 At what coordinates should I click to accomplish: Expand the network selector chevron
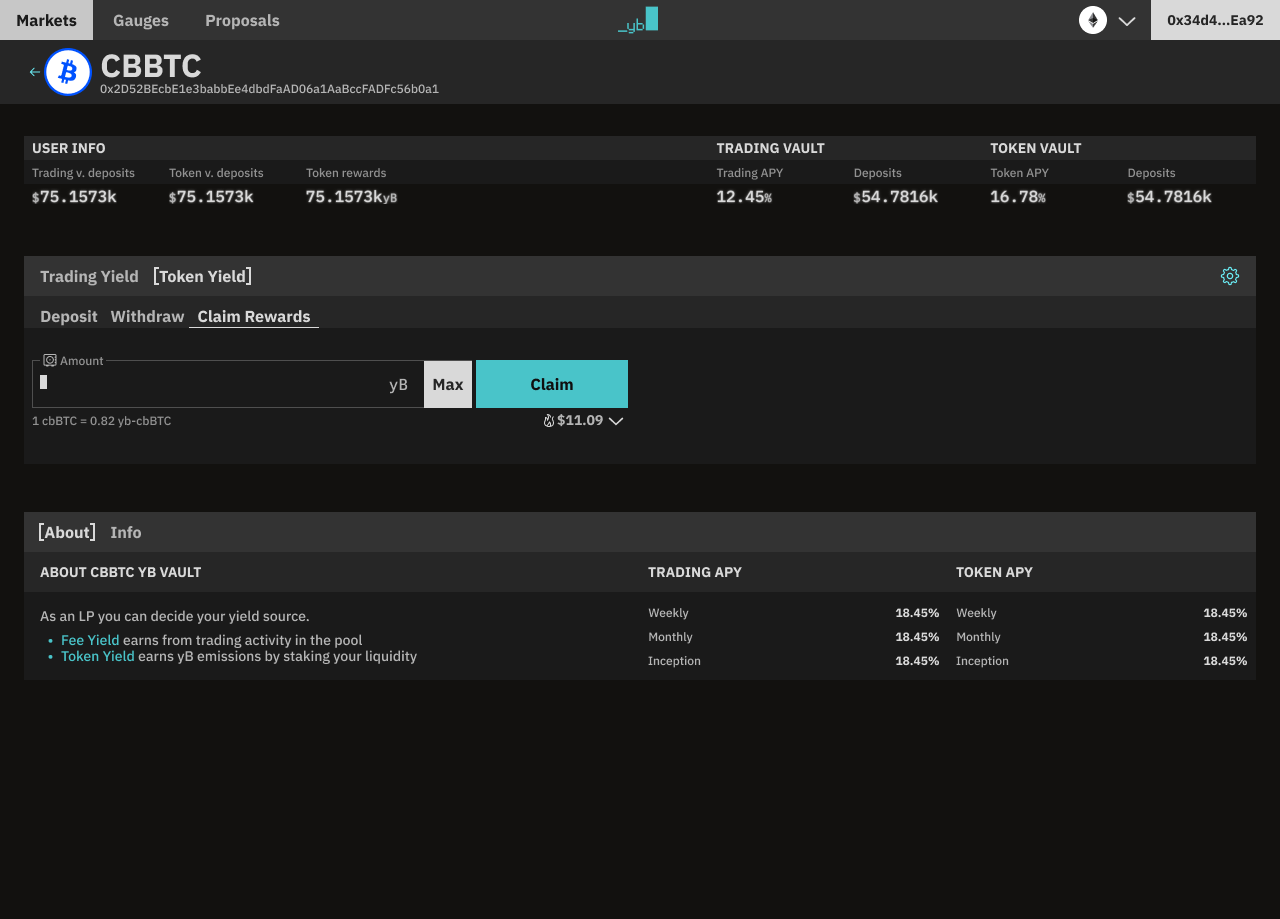[1127, 21]
